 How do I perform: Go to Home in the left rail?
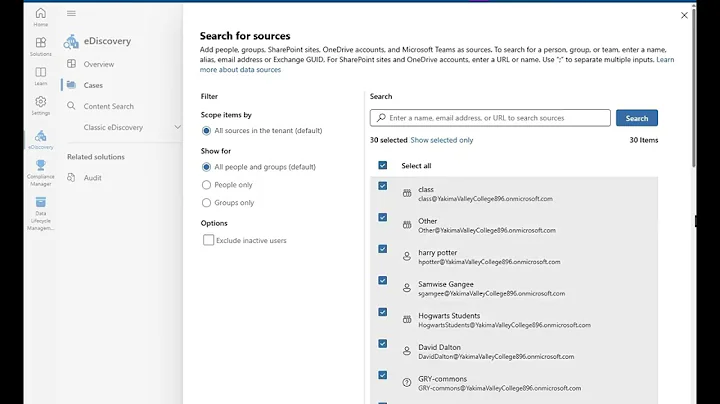[40, 17]
